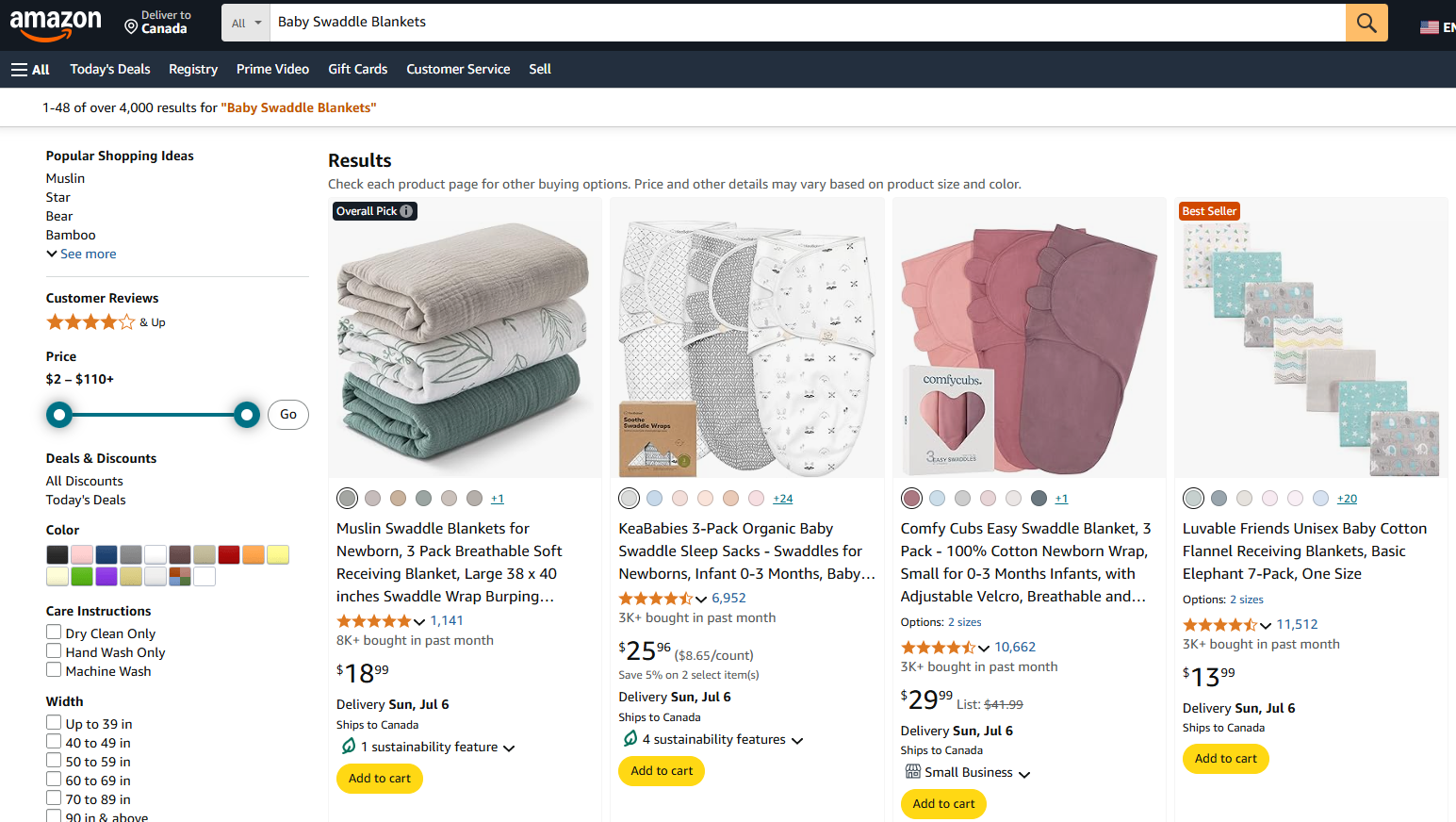
Task: Click the search magnifying glass icon
Action: point(1366,22)
